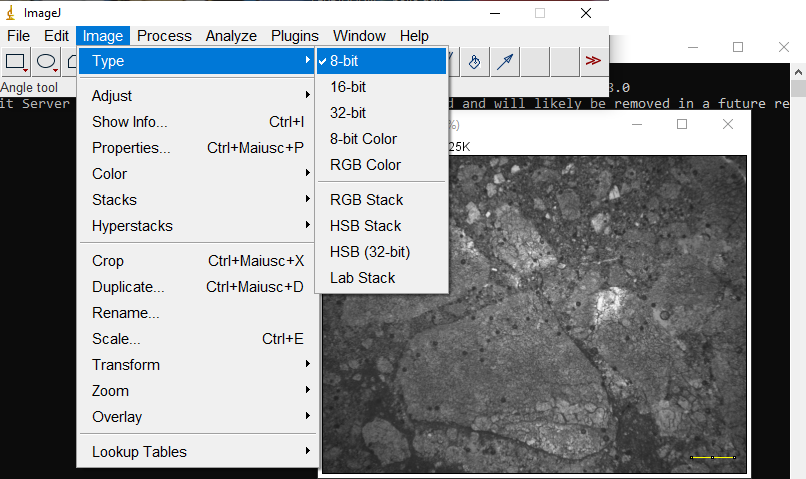The image size is (806, 479).
Task: Open the More Tools red arrows menu
Action: (593, 62)
